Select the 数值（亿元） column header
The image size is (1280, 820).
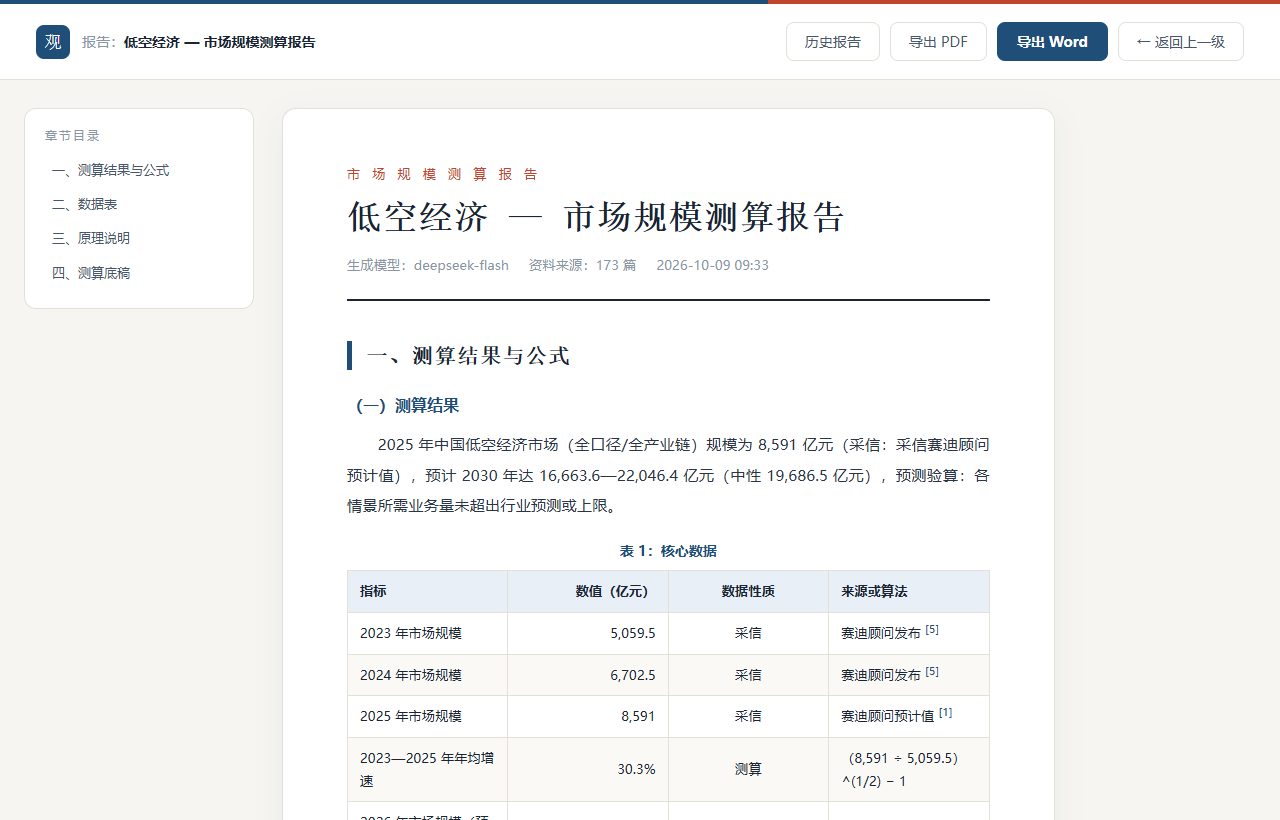point(588,591)
